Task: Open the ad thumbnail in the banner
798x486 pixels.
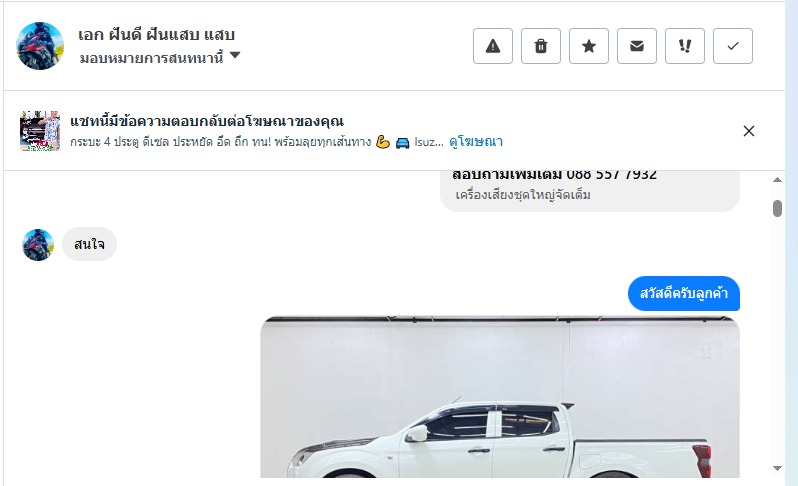Action: (x=40, y=131)
